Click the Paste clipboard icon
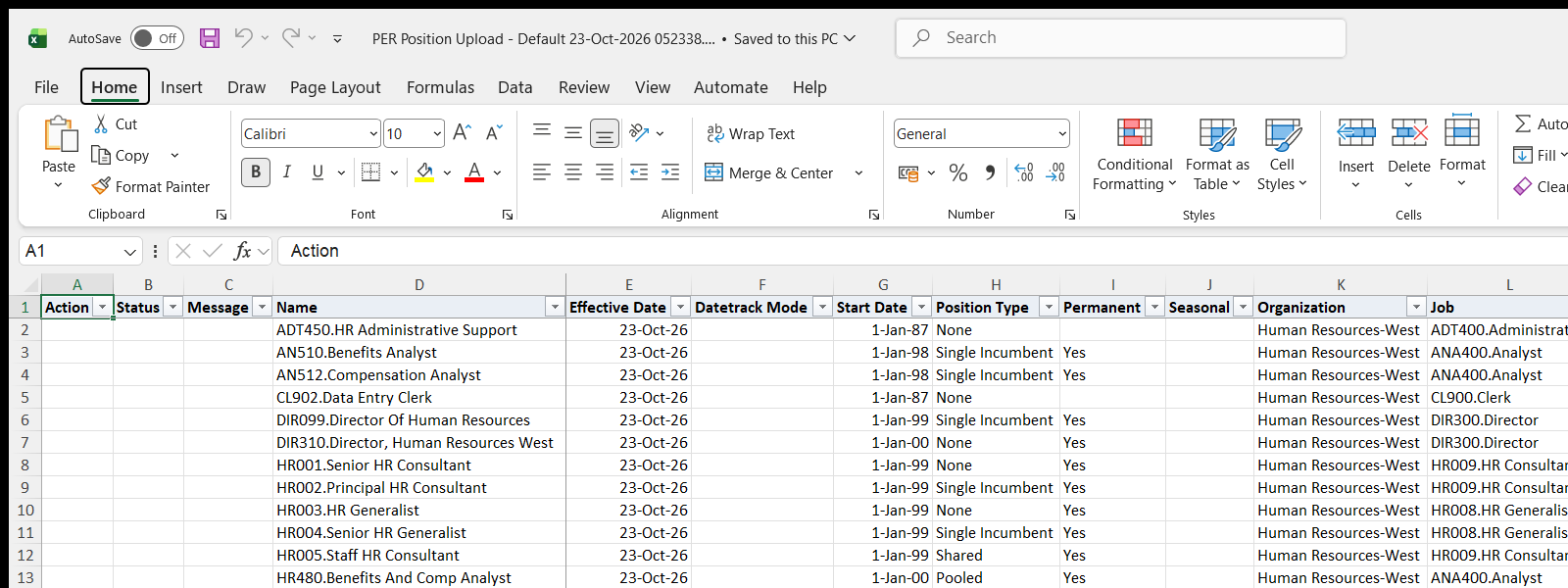1568x588 pixels. tap(59, 134)
